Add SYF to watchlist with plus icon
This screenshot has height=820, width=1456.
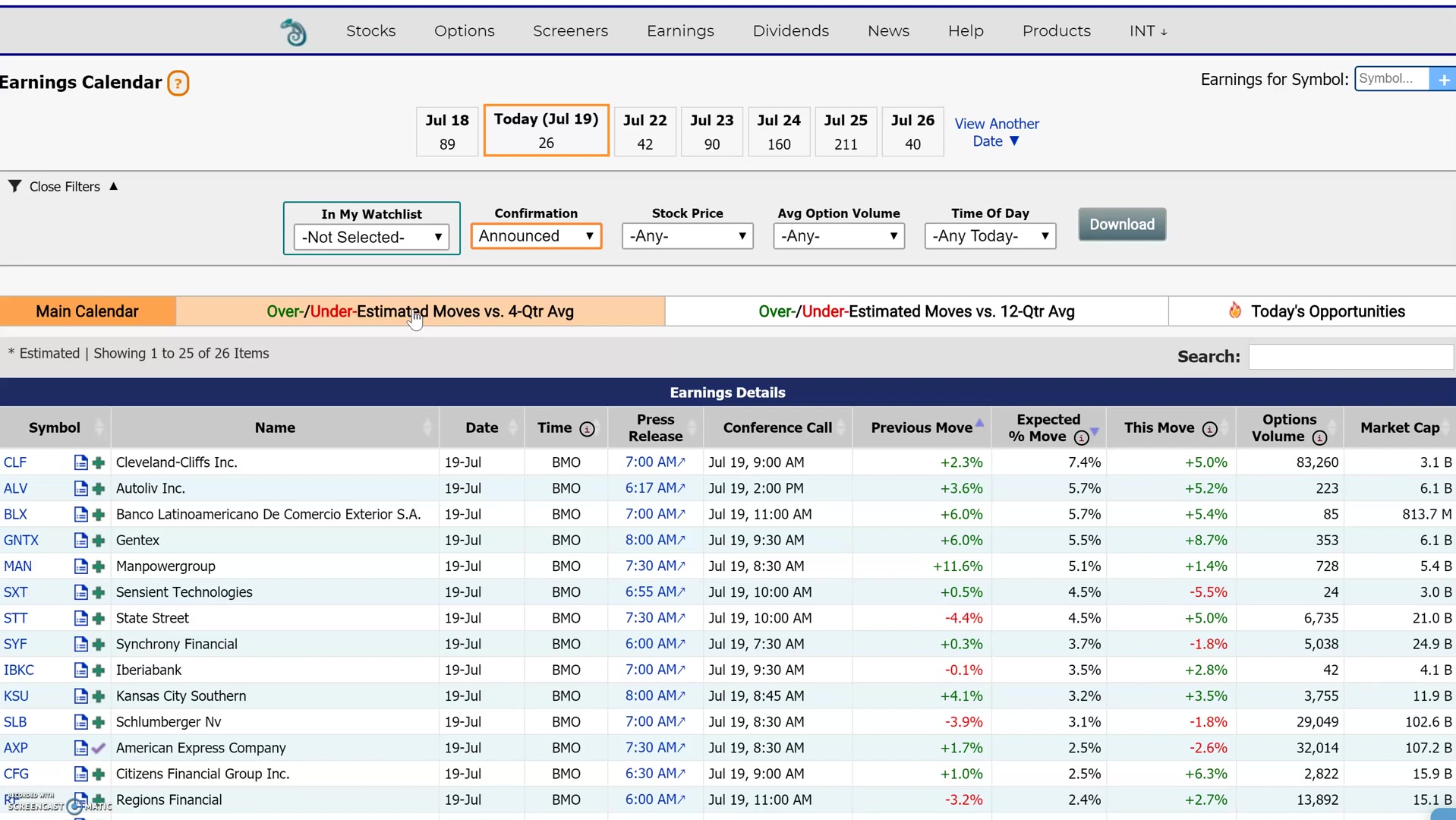click(99, 645)
